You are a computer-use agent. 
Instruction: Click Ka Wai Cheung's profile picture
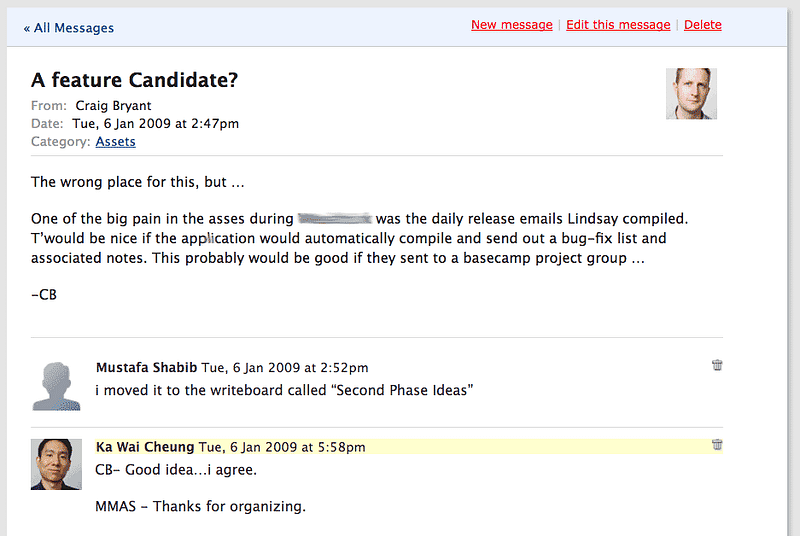click(56, 465)
